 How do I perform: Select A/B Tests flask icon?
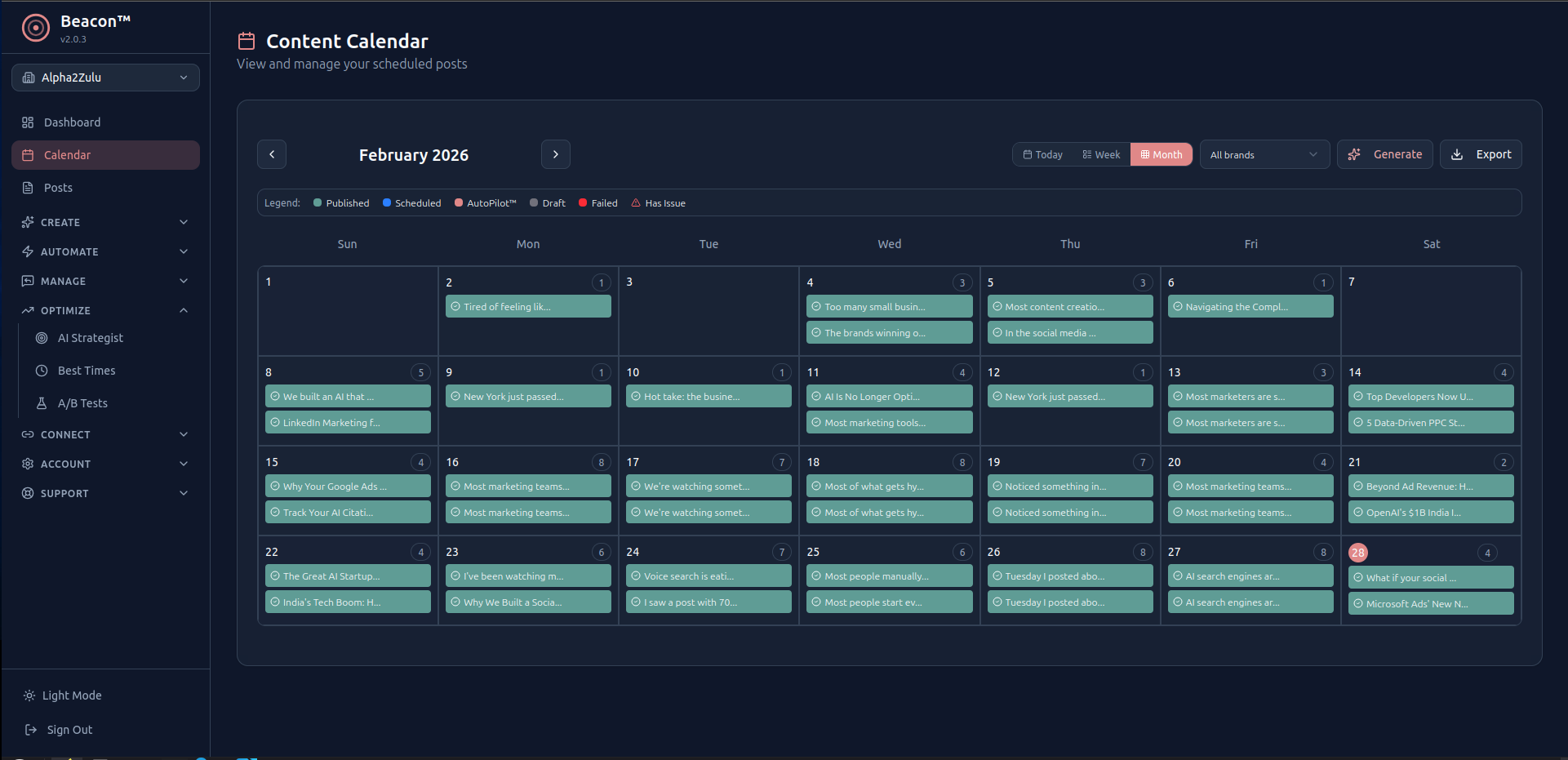[x=41, y=402]
